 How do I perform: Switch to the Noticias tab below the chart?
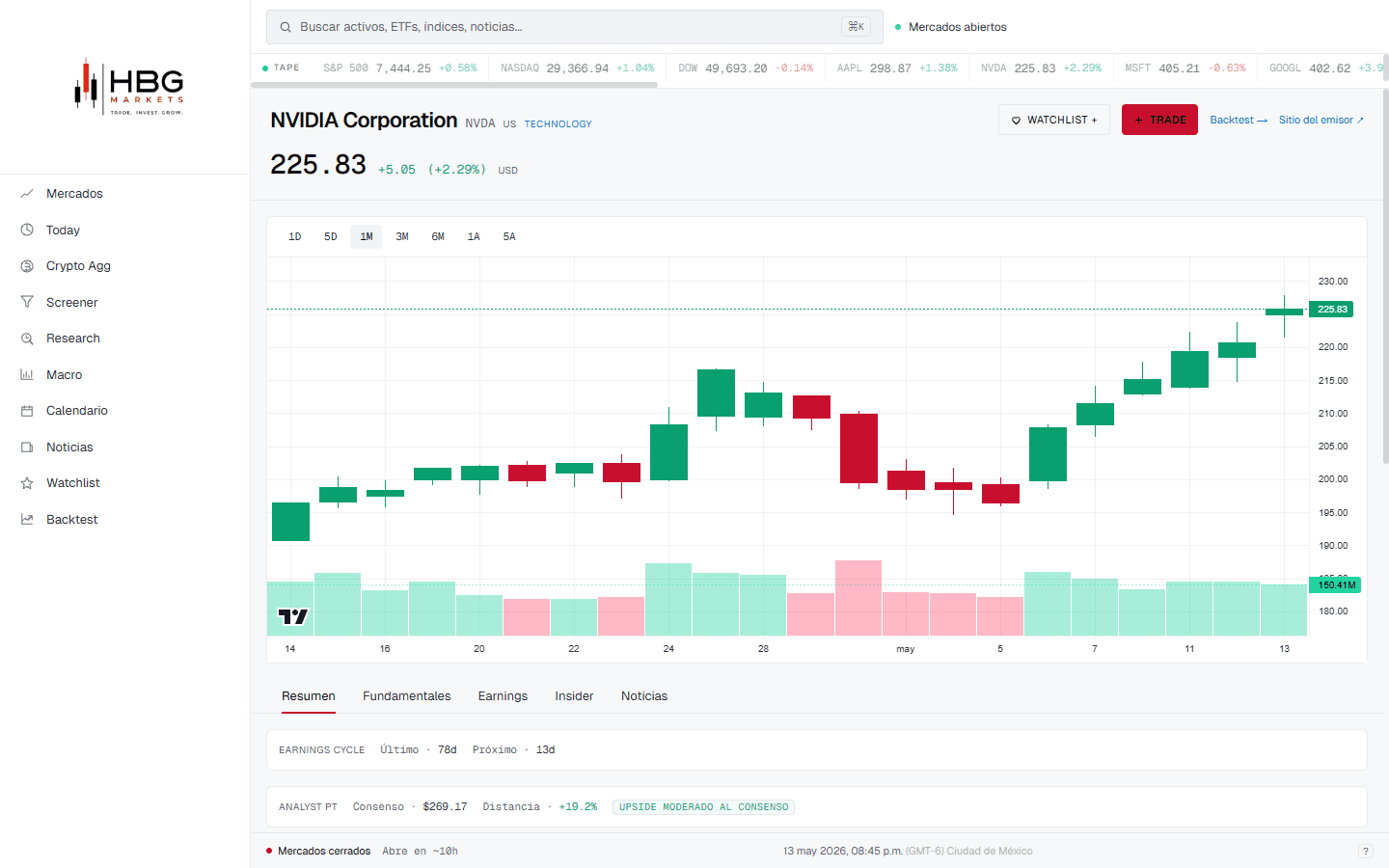644,696
